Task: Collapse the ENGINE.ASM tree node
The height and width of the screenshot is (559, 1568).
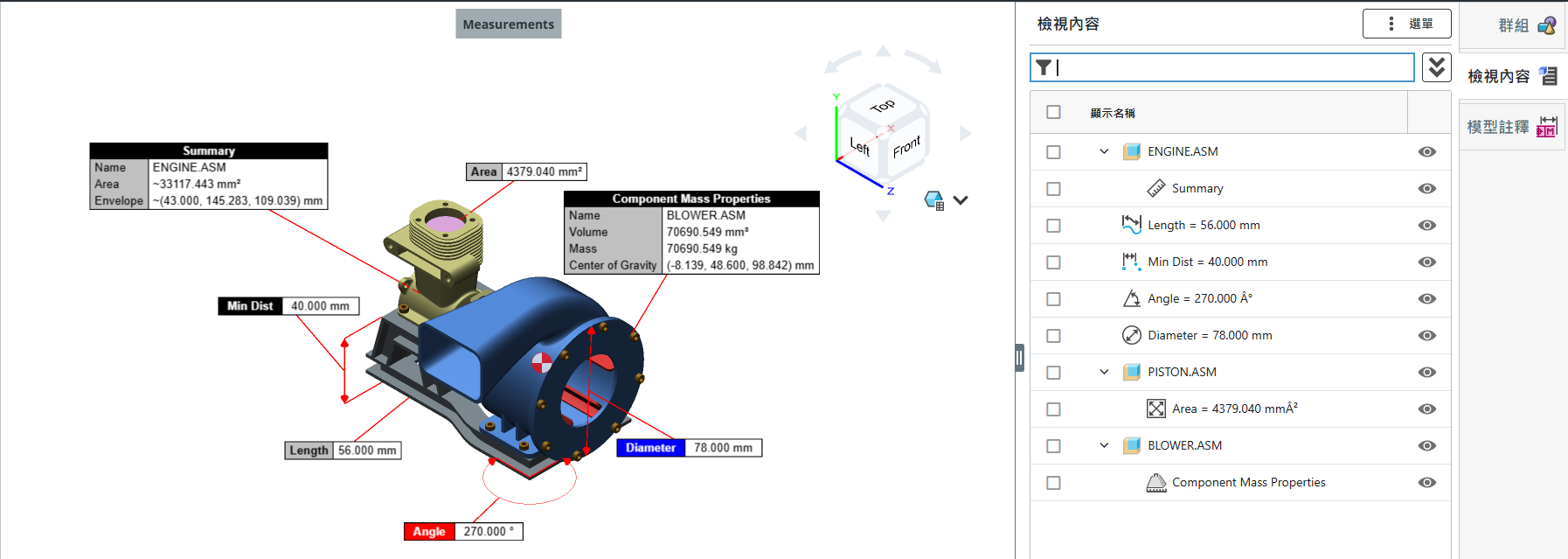Action: (x=1104, y=151)
